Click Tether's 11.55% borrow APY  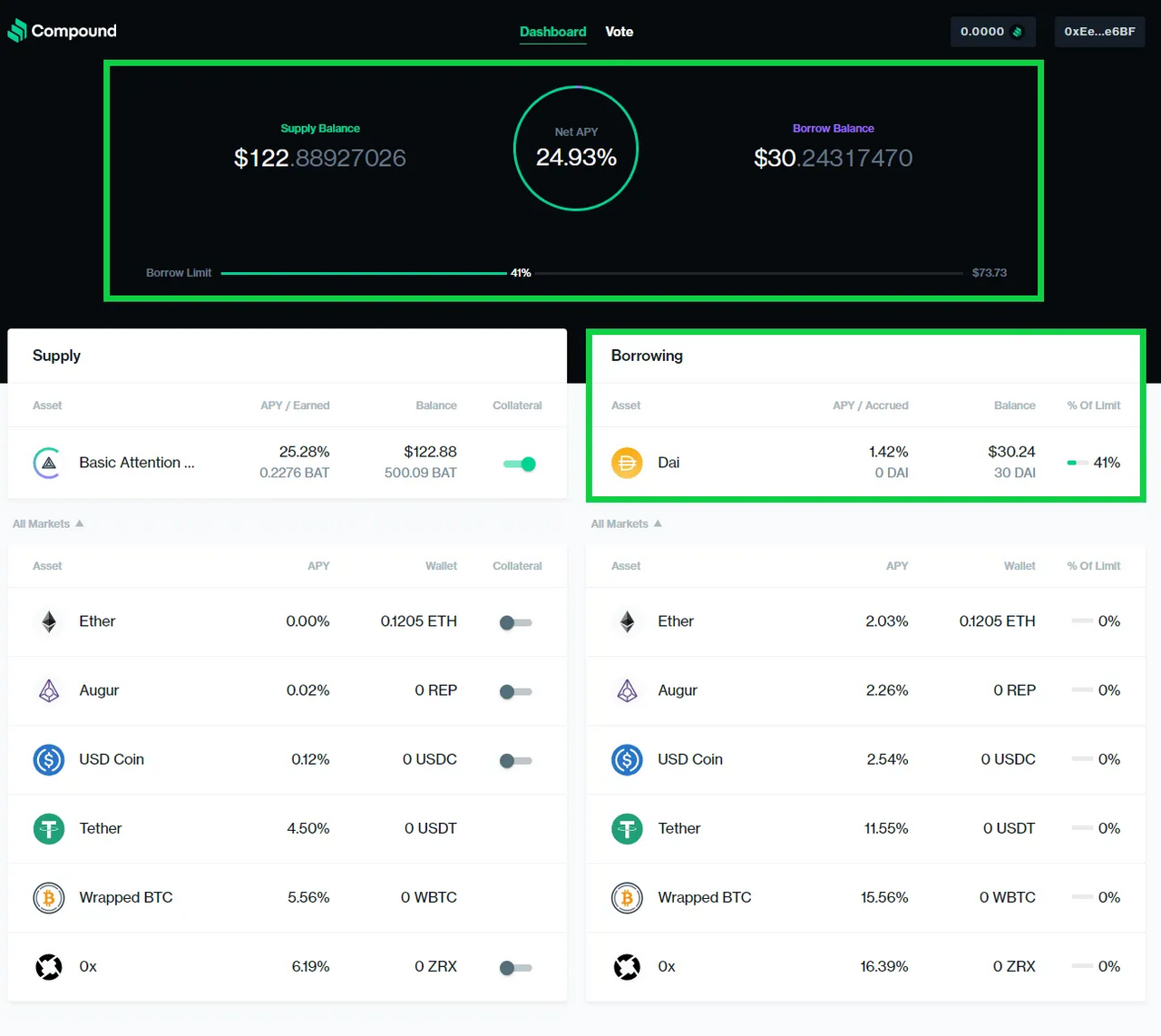point(886,828)
